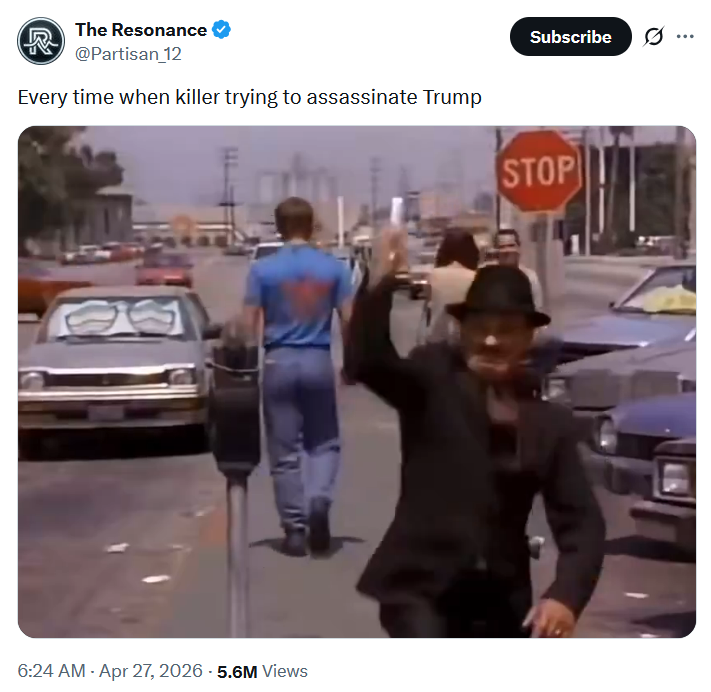Click the blue verified checkmark badge
The height and width of the screenshot is (692, 711).
coord(222,30)
